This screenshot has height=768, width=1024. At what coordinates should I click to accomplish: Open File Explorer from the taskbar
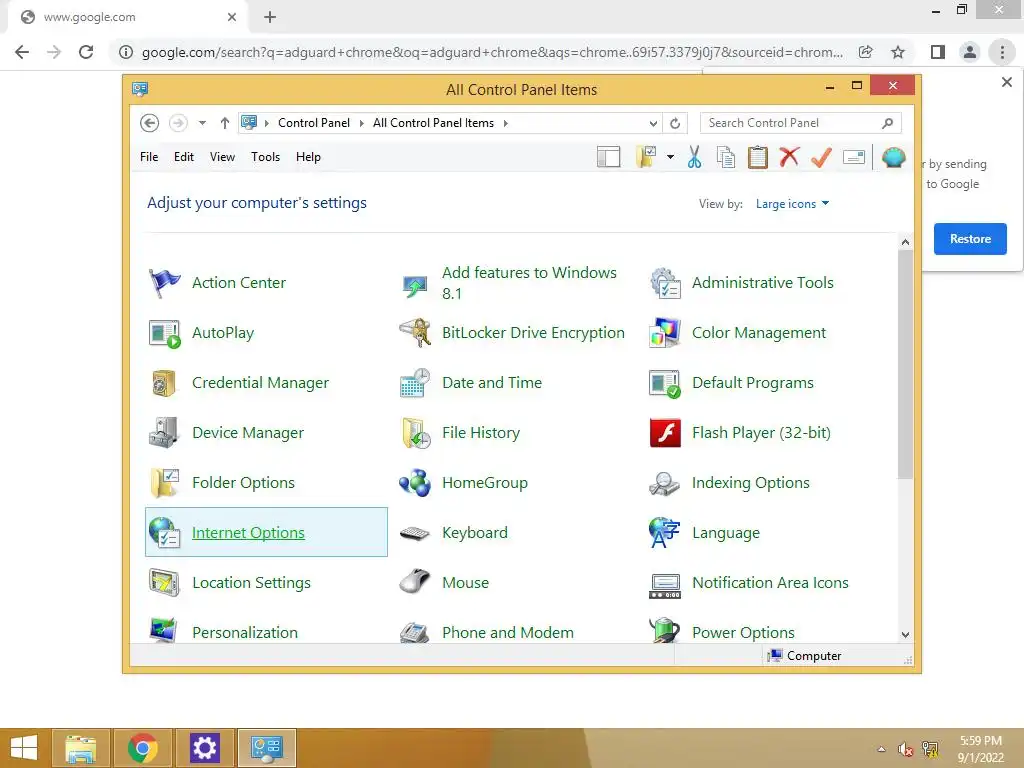click(81, 748)
